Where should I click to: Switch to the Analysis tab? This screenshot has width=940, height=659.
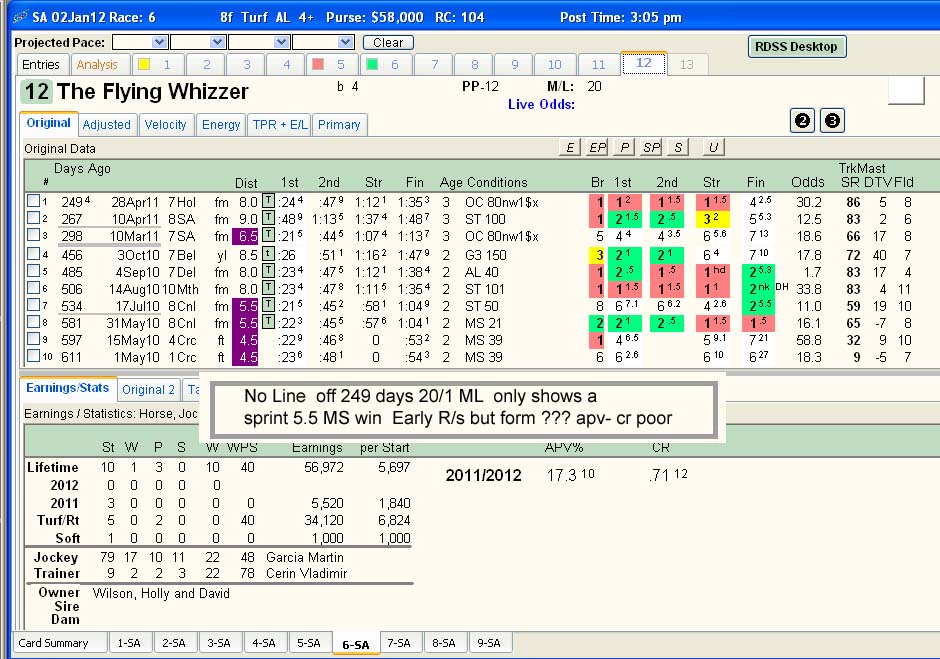[x=97, y=65]
